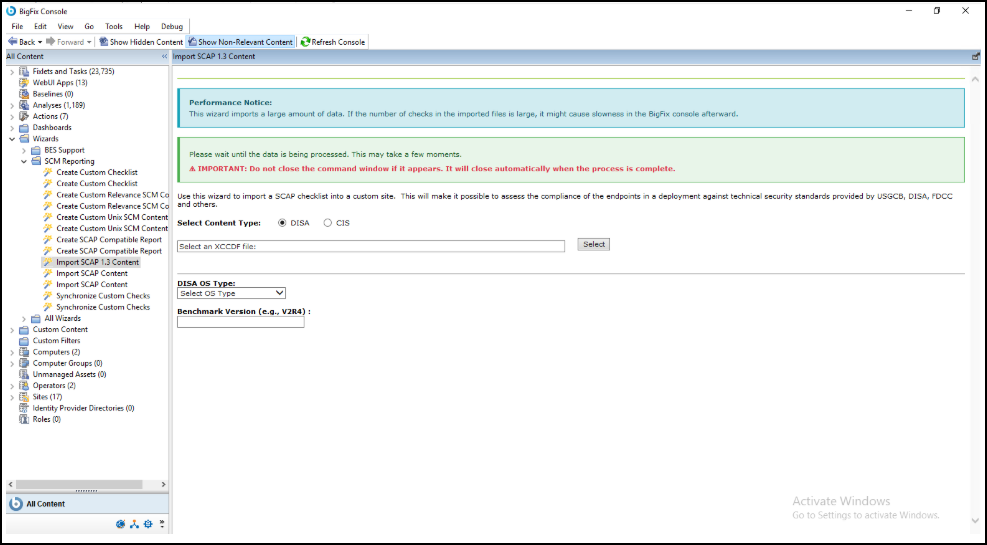Open the Tools menu

[114, 26]
